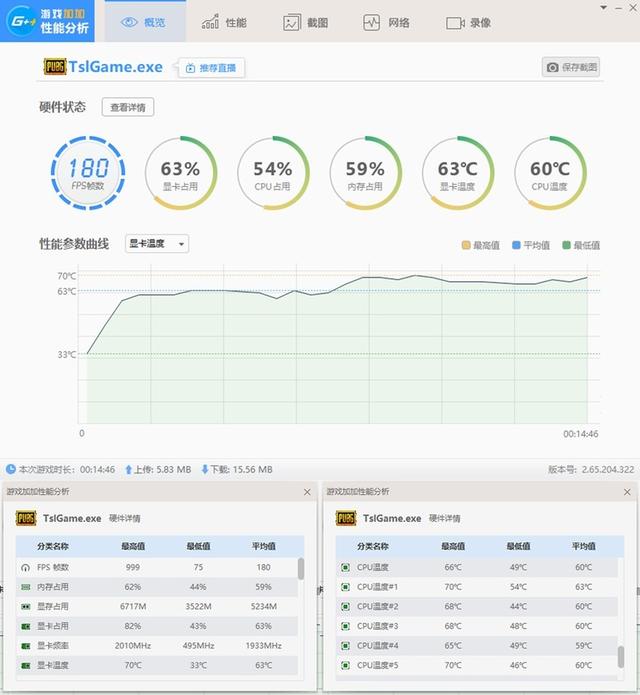Click the 63℃ 显卡温度 gauge
Viewport: 640px width, 695px height.
click(457, 173)
